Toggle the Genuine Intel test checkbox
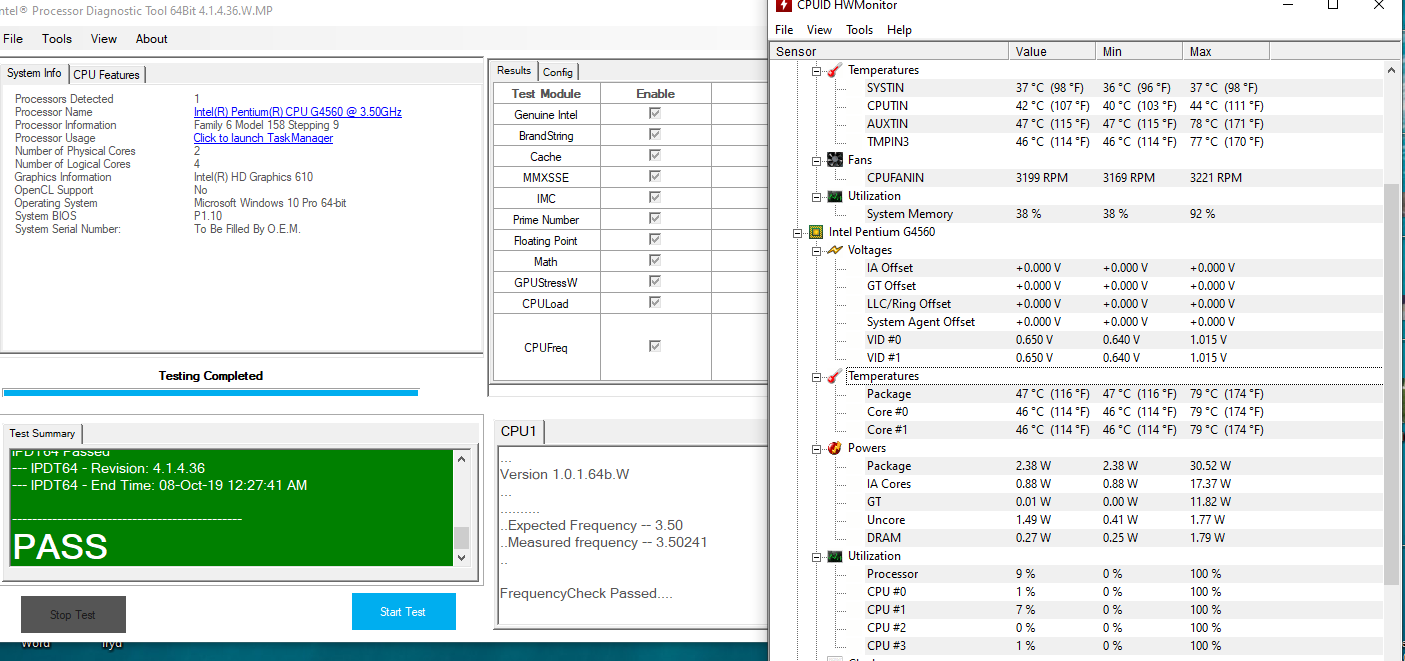The height and width of the screenshot is (661, 1405). pyautogui.click(x=655, y=114)
